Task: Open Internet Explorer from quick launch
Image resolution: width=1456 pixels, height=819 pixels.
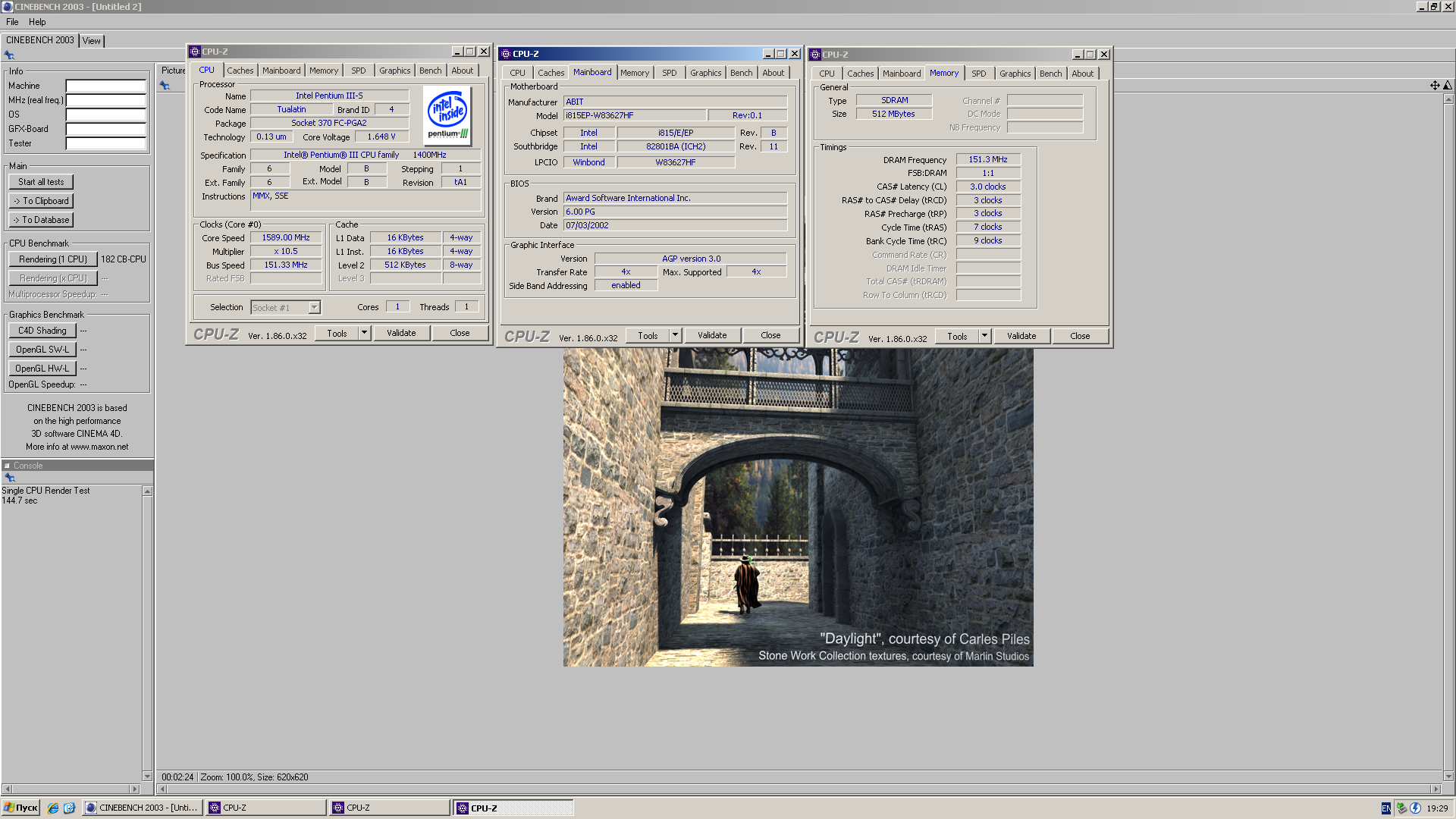Action: pos(53,808)
